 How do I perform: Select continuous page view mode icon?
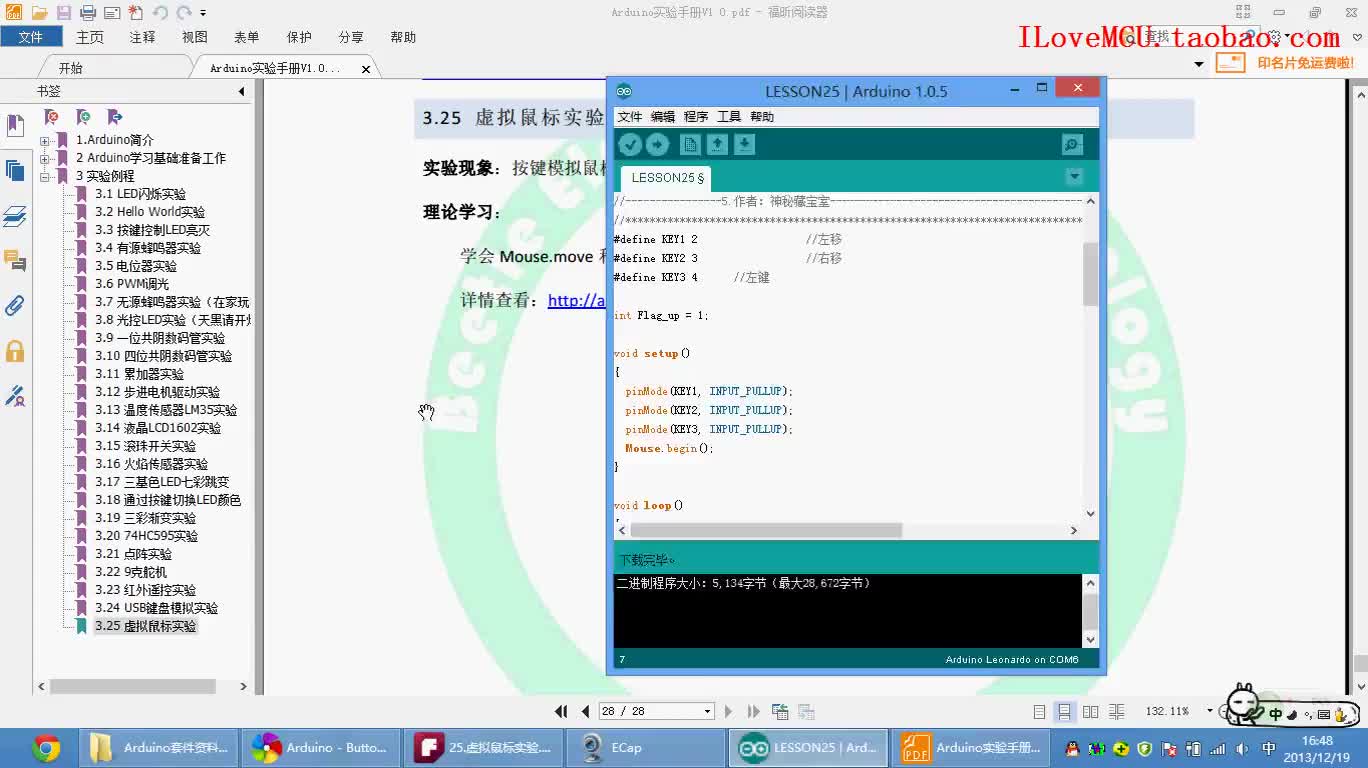pyautogui.click(x=1064, y=712)
